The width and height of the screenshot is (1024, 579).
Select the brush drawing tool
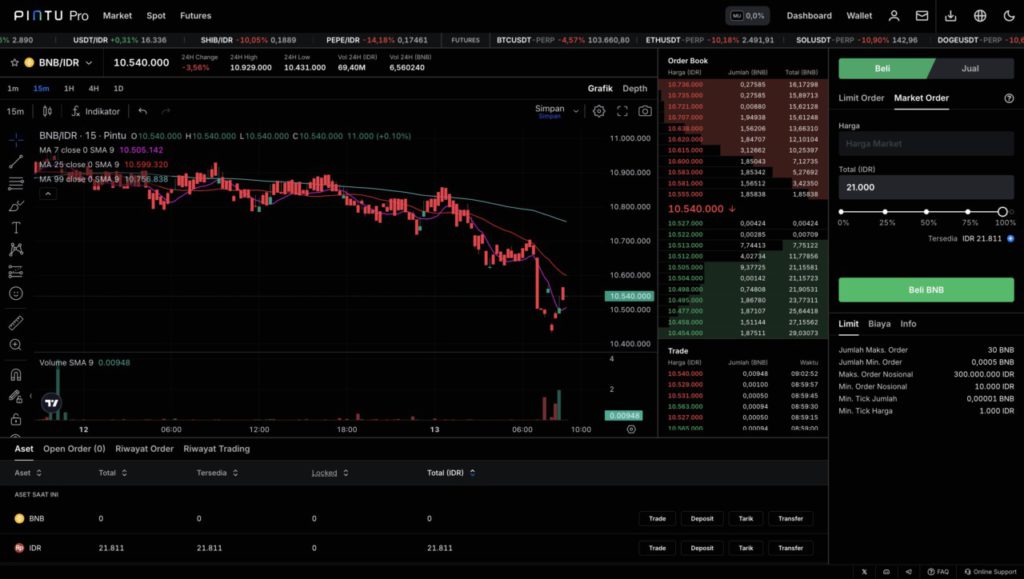[16, 206]
